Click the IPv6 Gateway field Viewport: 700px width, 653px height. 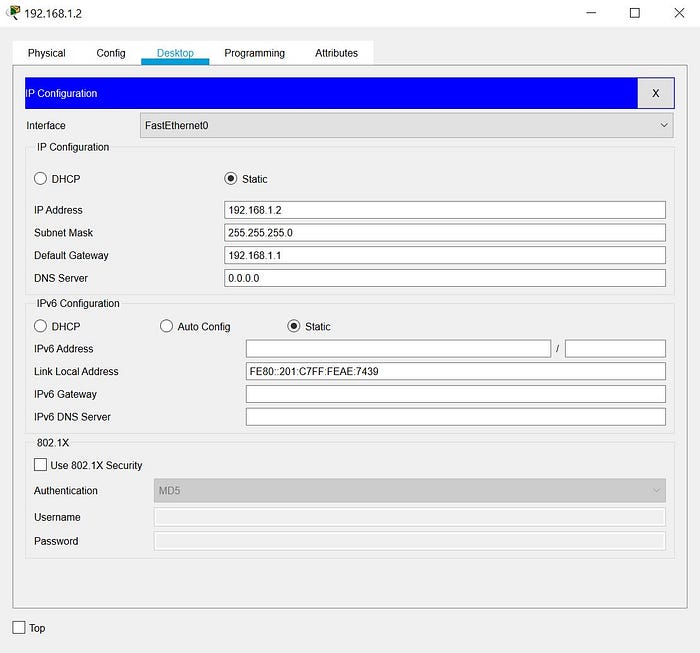coord(455,394)
